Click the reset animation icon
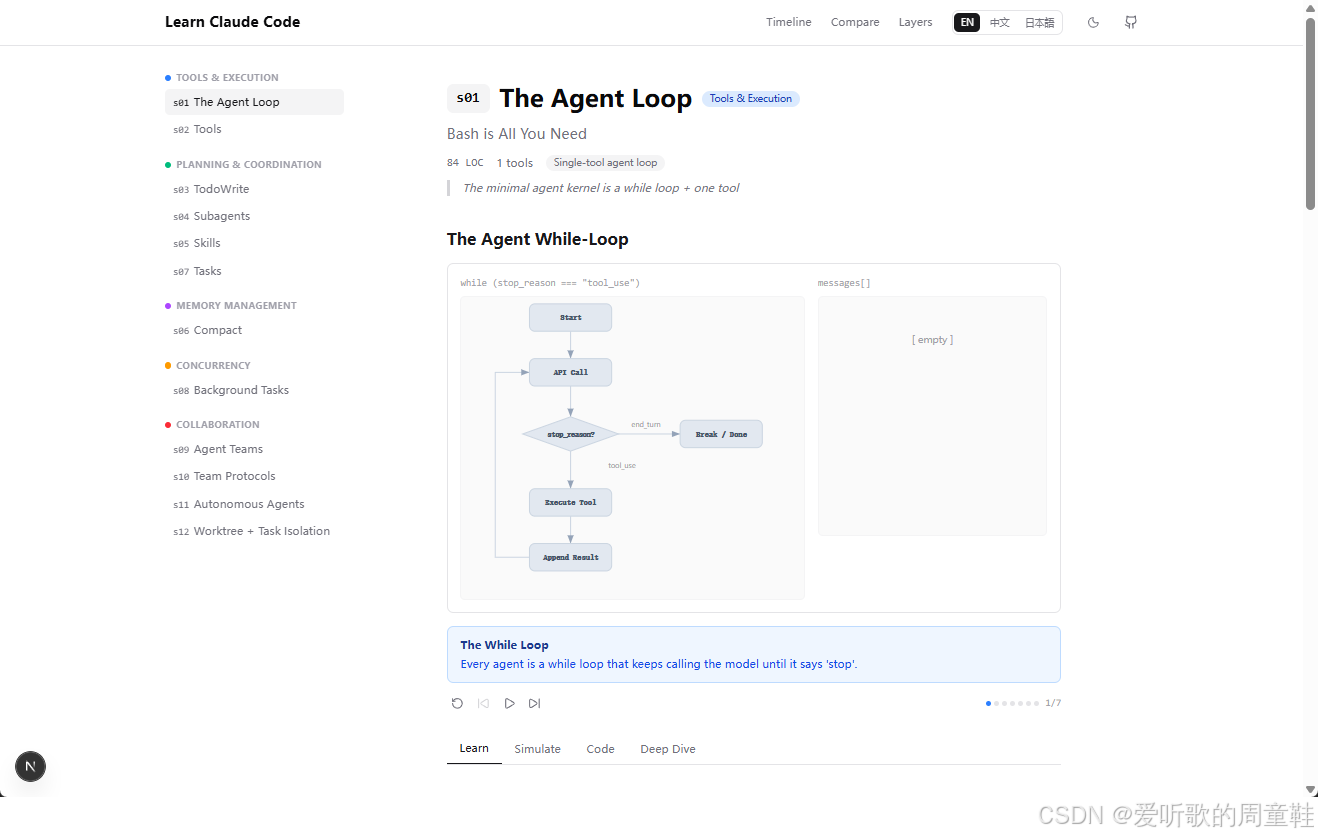1318x837 pixels. pyautogui.click(x=457, y=703)
